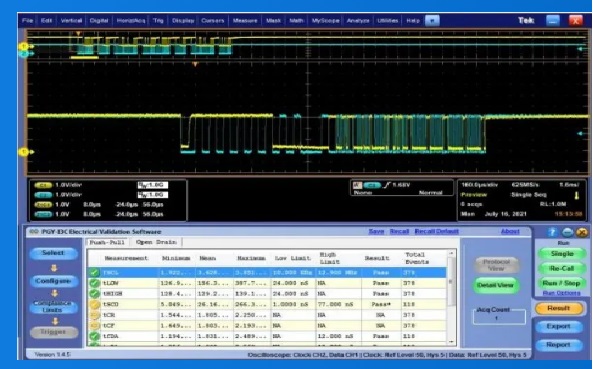Open the dropdown arrow beside Help menu

[432, 20]
